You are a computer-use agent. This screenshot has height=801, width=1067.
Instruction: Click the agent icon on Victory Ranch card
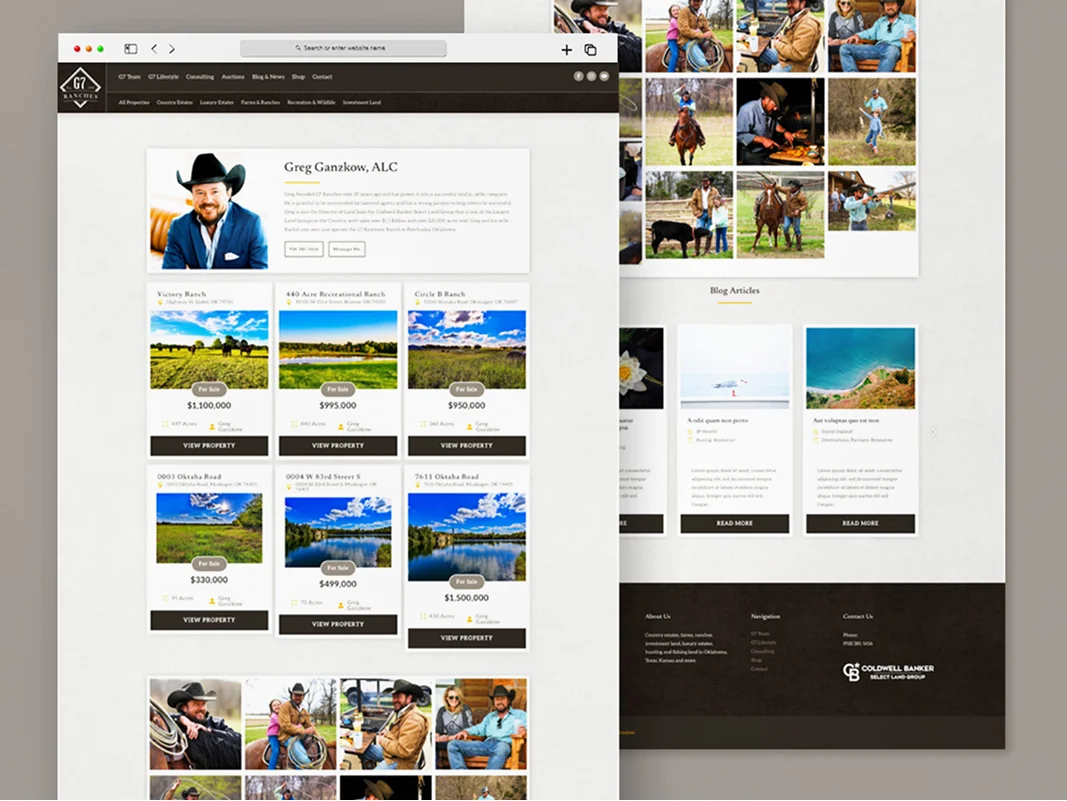(212, 427)
